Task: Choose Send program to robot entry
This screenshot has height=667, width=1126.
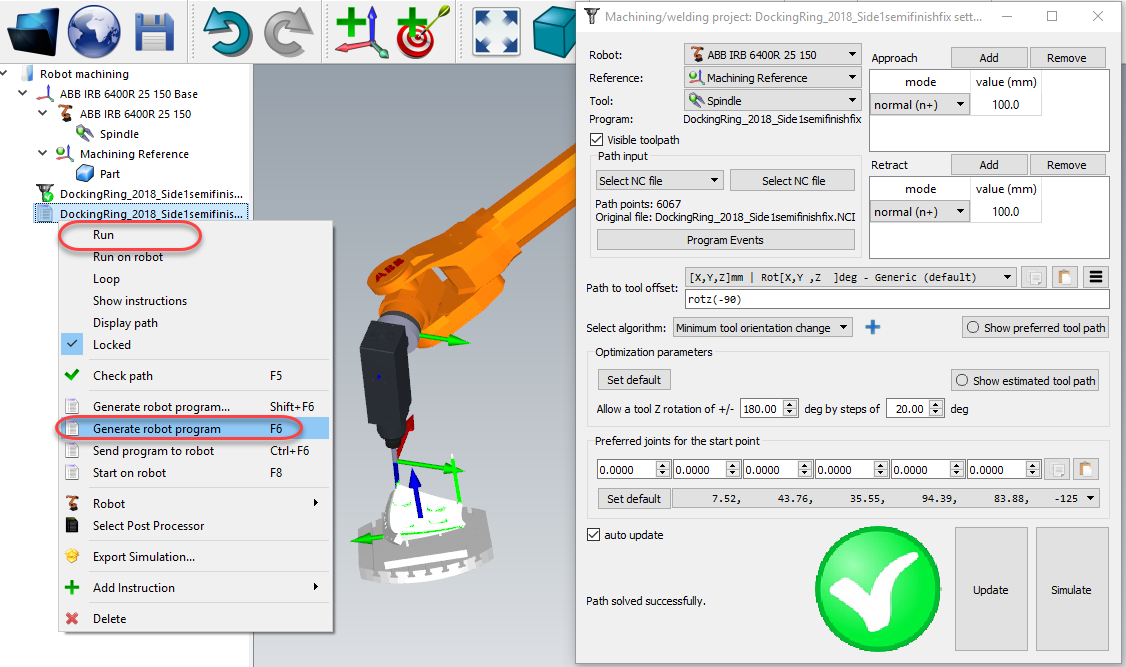Action: tap(154, 451)
